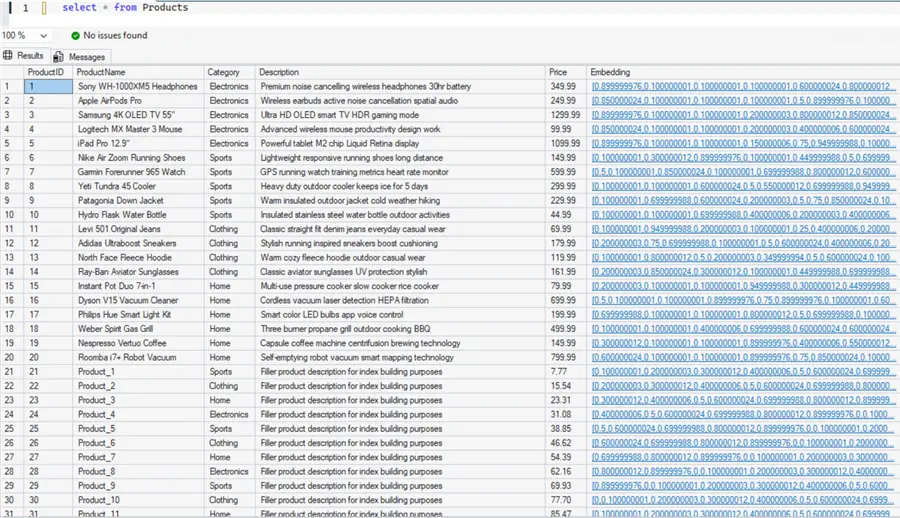Select the Logitech MX Master 3 Mouse cell
The width and height of the screenshot is (900, 518).
tap(138, 129)
